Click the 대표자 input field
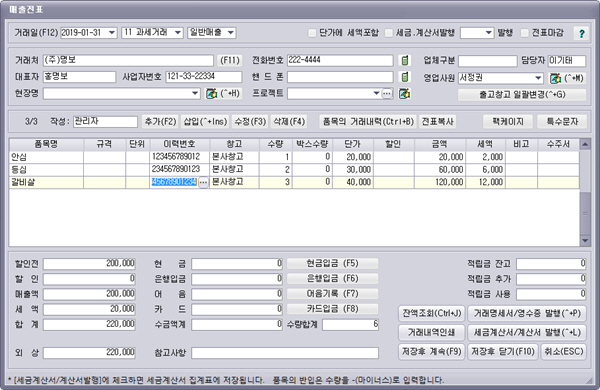Screen dimensions: 600x390 [79, 77]
